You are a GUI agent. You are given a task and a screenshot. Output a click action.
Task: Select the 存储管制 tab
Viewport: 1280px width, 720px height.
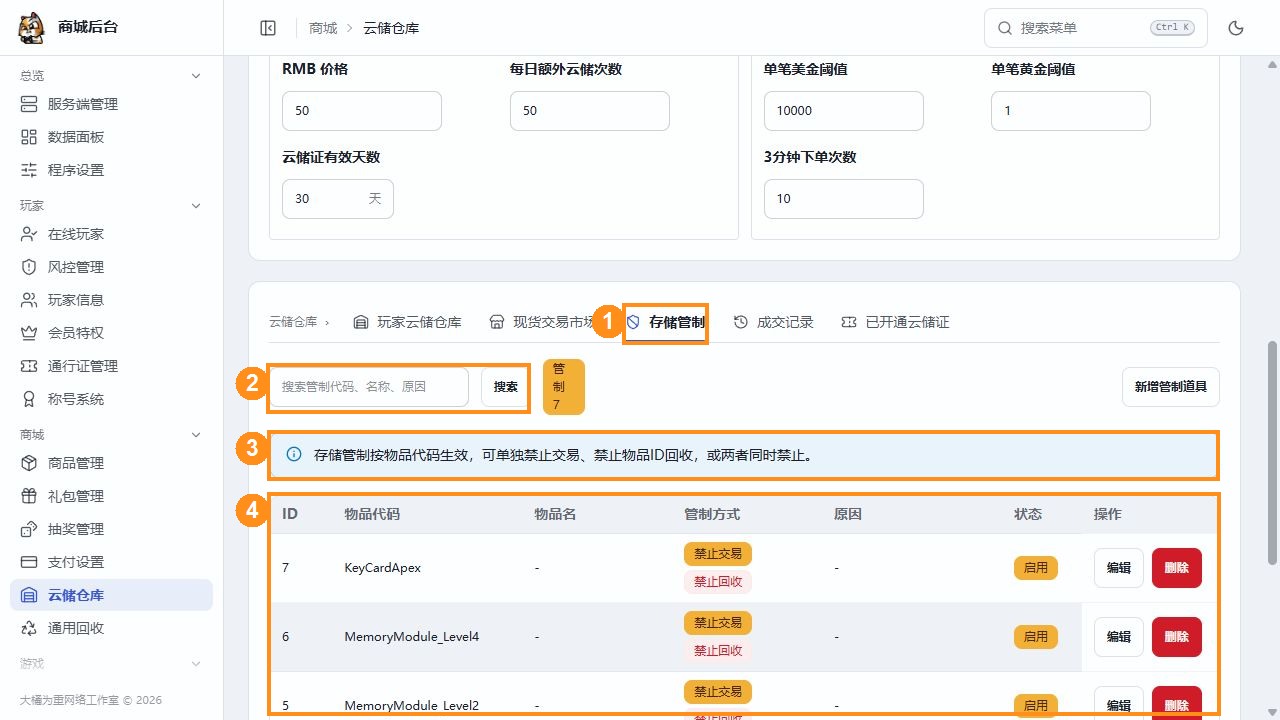coord(666,322)
